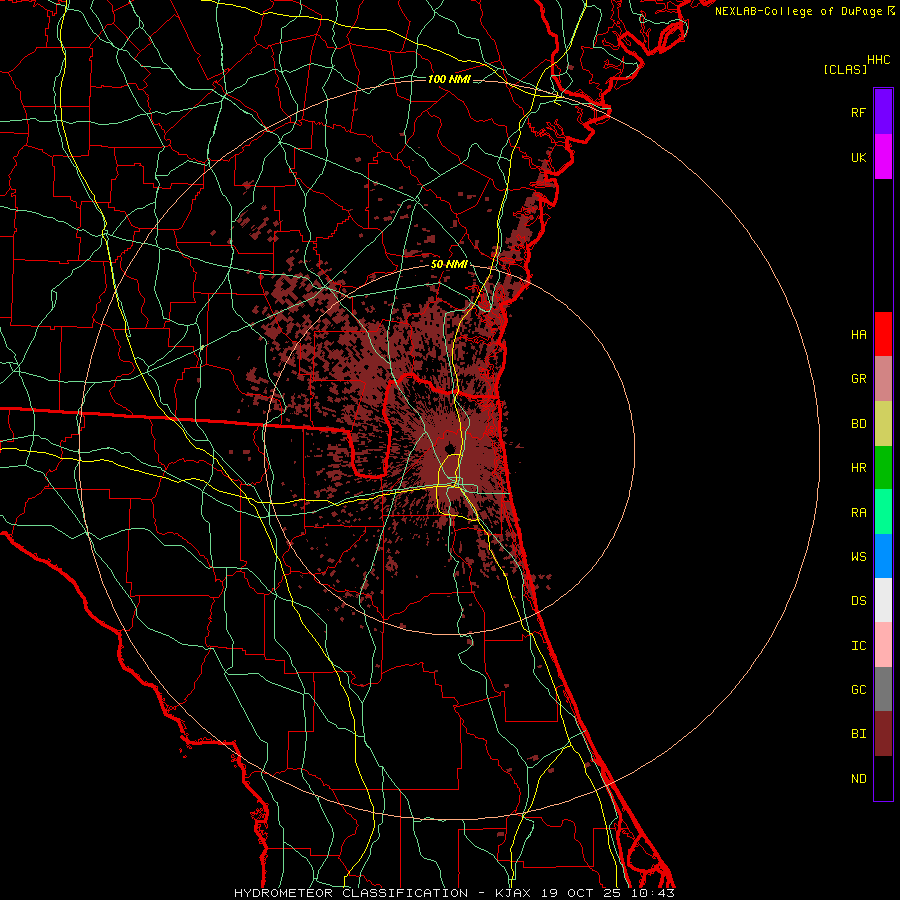Click the HYDROMETEOR CLASSIFICATION caption
Screen dimensions: 900x900
pos(351,893)
